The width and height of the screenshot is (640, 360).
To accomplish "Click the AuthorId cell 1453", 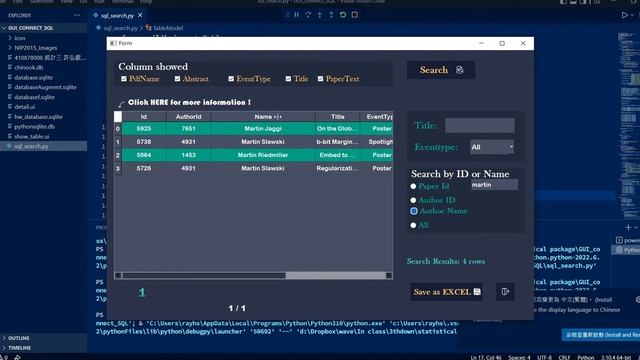I will coord(188,155).
